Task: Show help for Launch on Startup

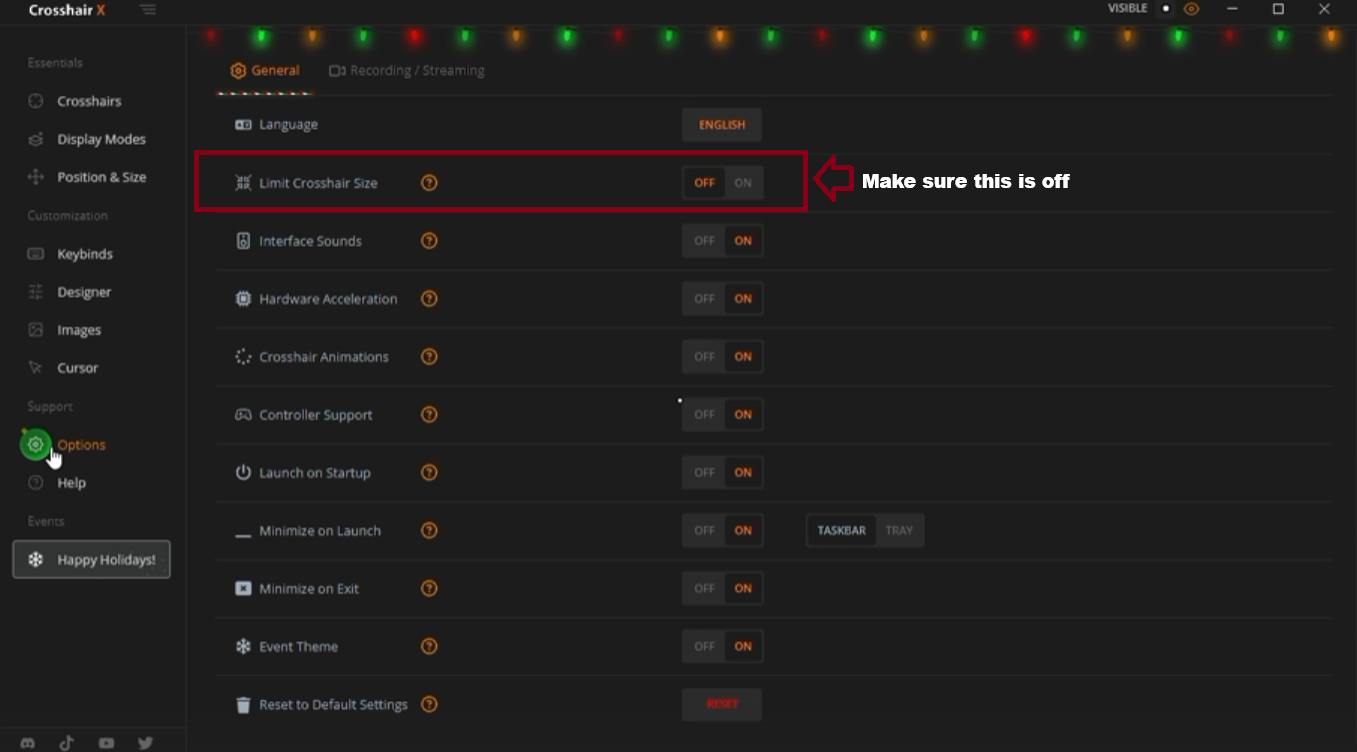Action: tap(429, 473)
